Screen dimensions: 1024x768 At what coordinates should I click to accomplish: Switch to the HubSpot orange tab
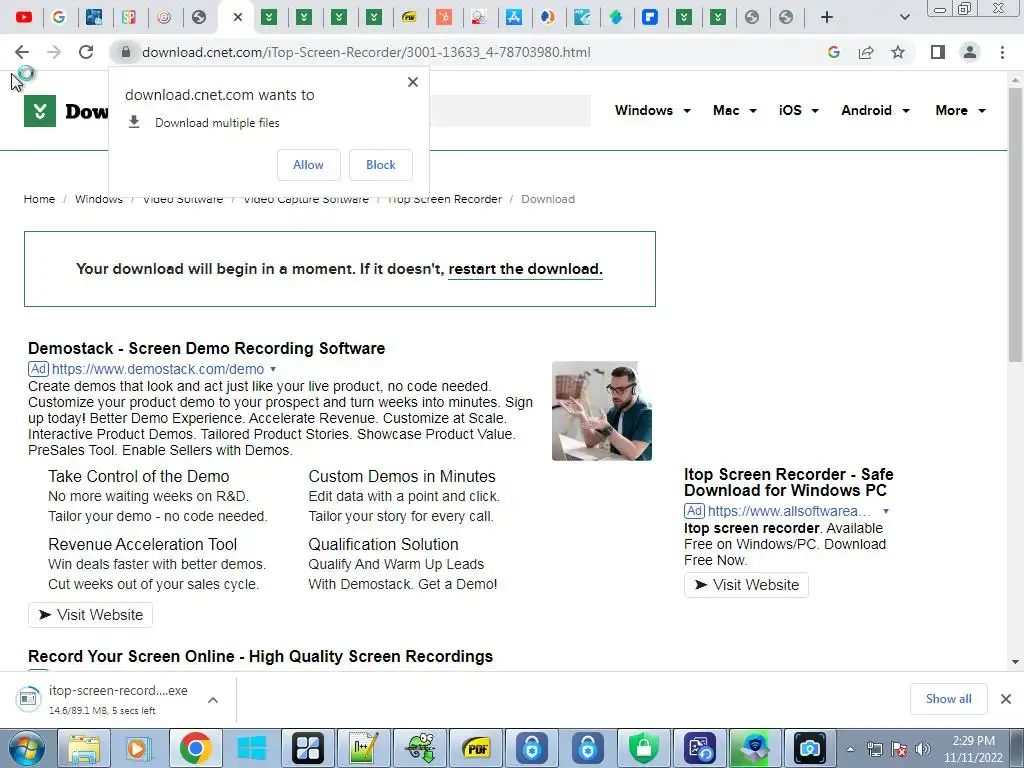point(444,17)
